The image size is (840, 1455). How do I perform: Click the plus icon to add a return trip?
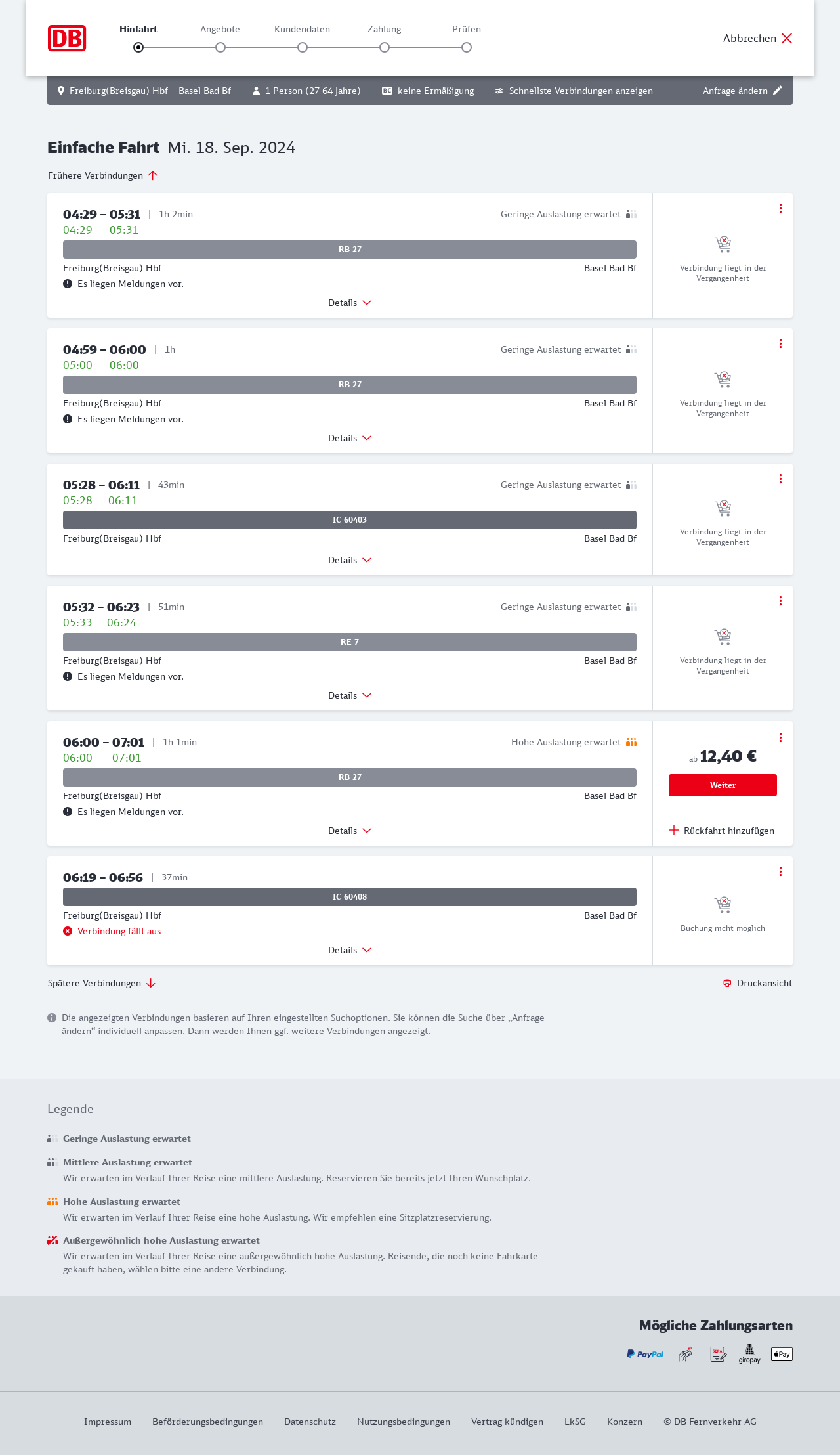pyautogui.click(x=674, y=831)
